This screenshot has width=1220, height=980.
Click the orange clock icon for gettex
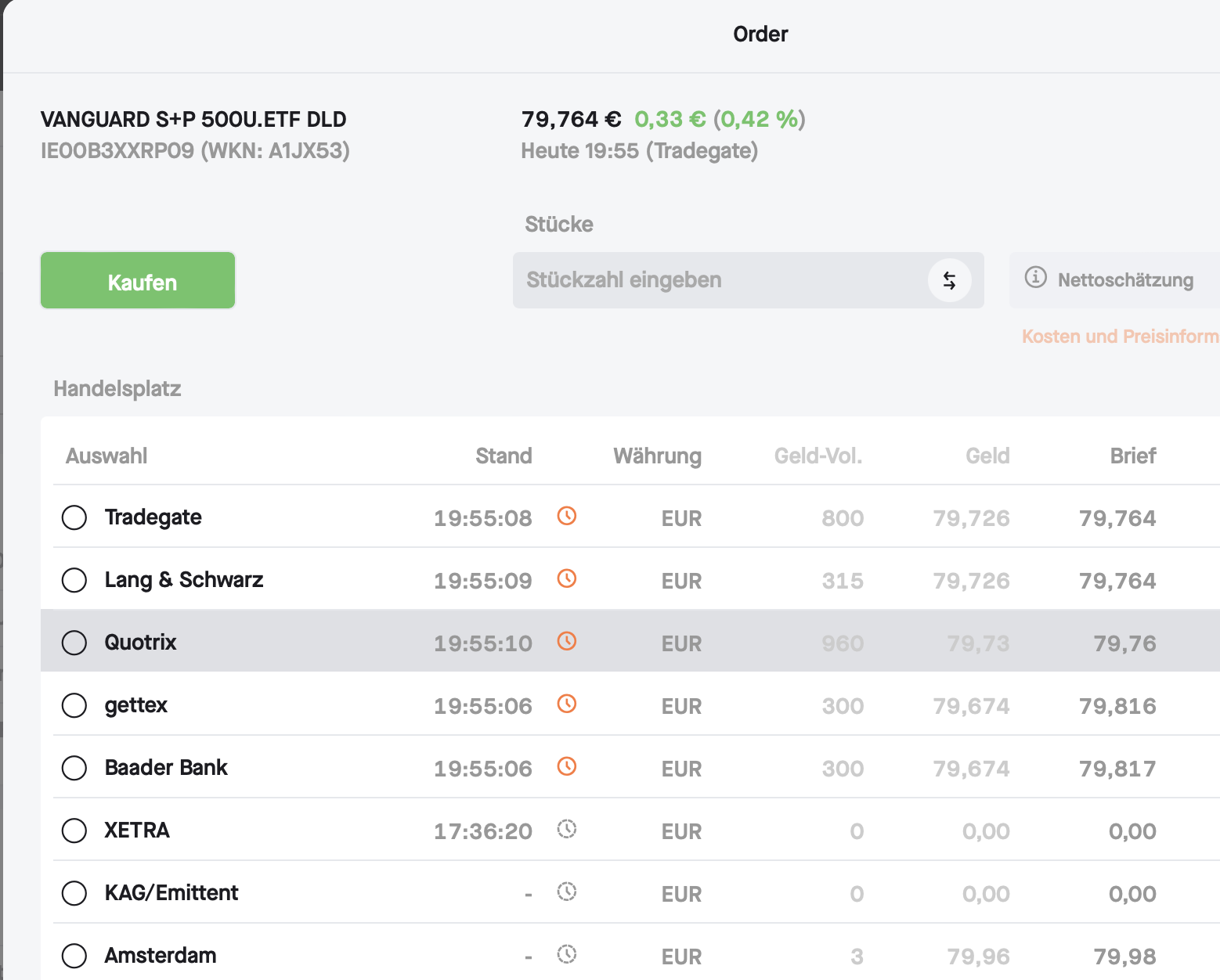click(x=567, y=704)
